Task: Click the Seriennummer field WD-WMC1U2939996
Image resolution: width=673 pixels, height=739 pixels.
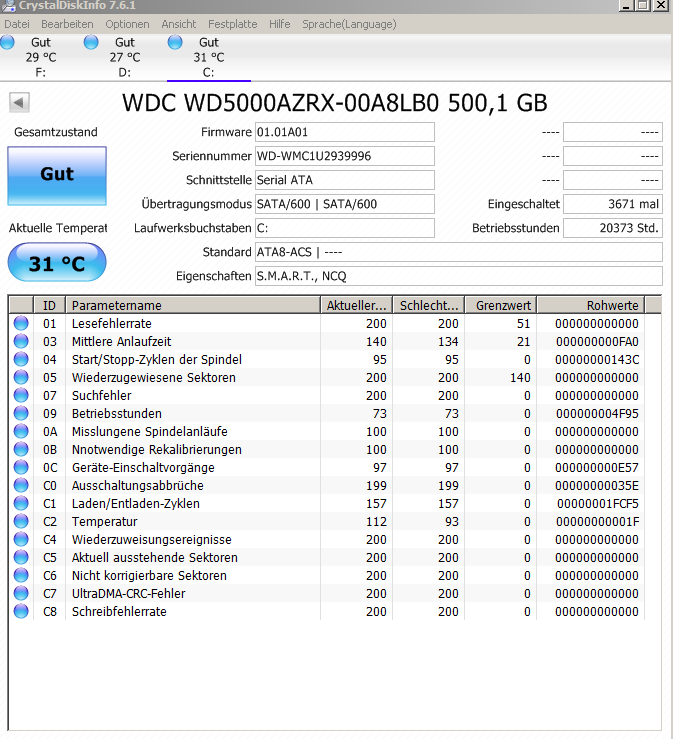Action: (x=345, y=156)
